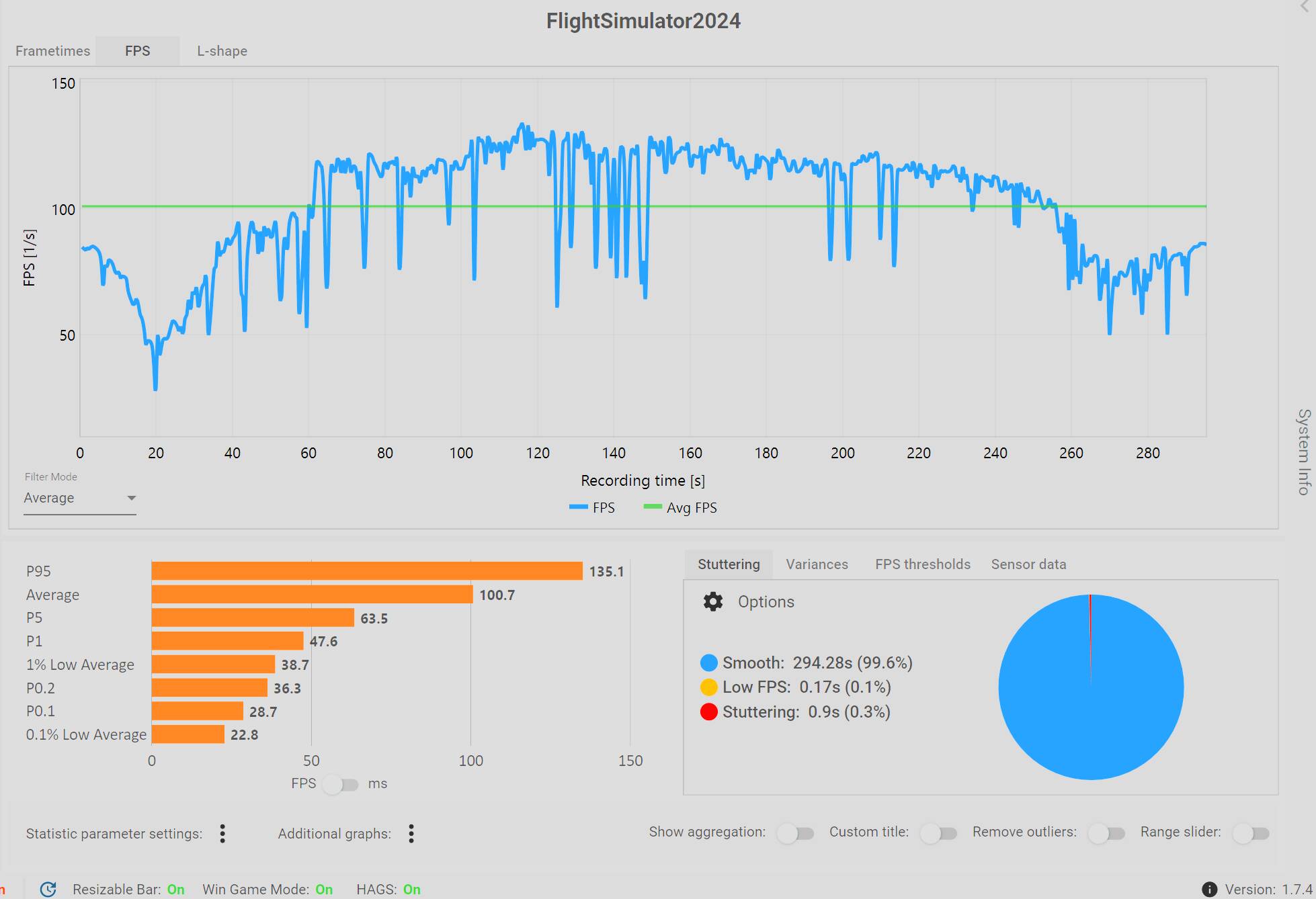Toggle the FPS to ms switch
1316x899 pixels.
click(341, 784)
